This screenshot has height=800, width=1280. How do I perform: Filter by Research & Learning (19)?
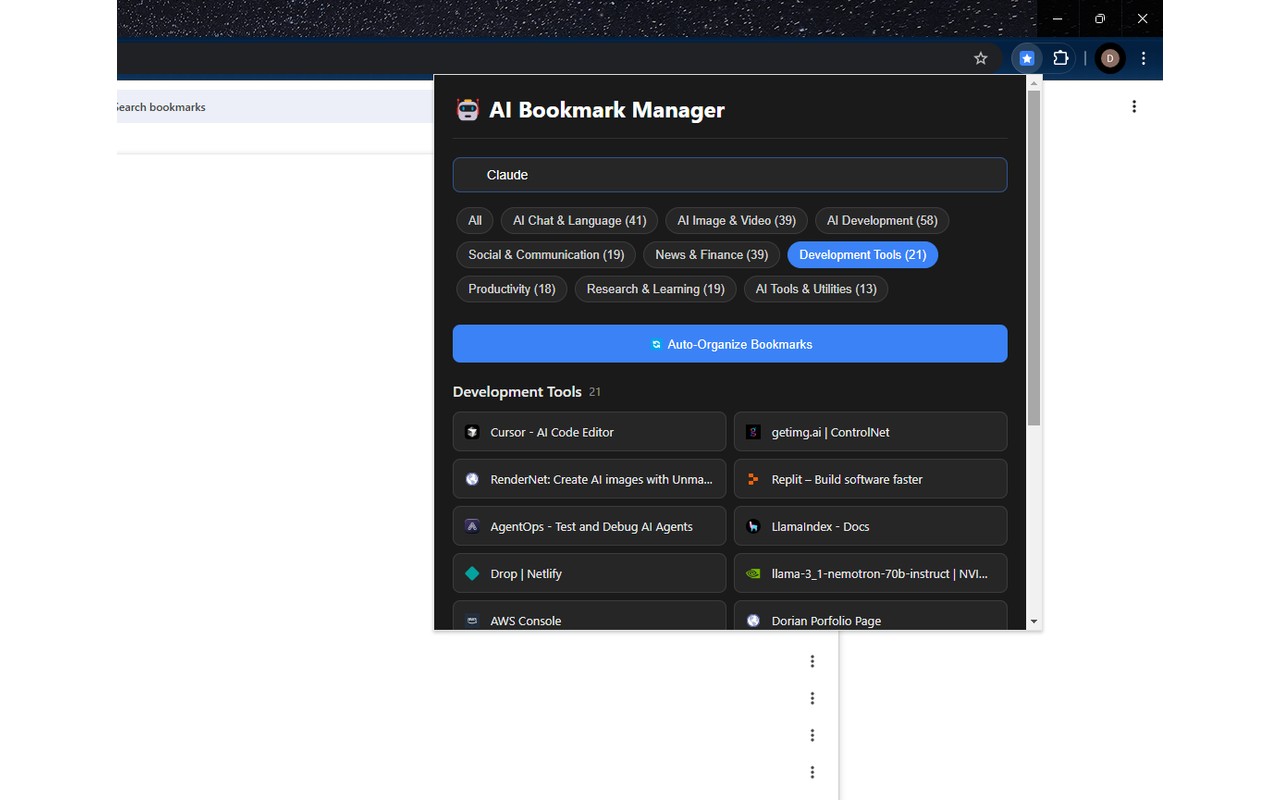click(656, 288)
